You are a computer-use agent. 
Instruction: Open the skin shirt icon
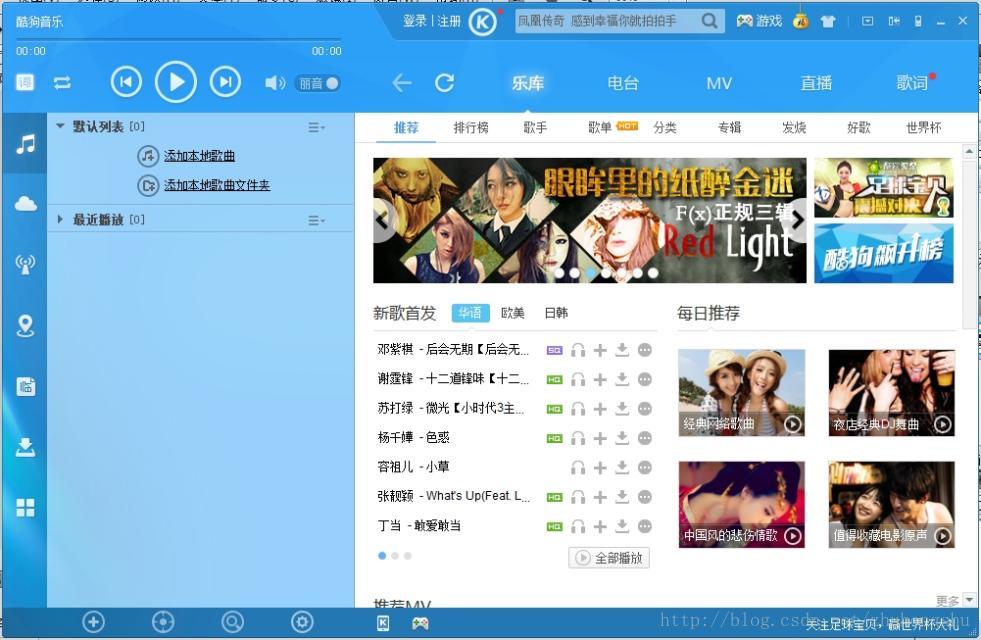click(x=828, y=21)
